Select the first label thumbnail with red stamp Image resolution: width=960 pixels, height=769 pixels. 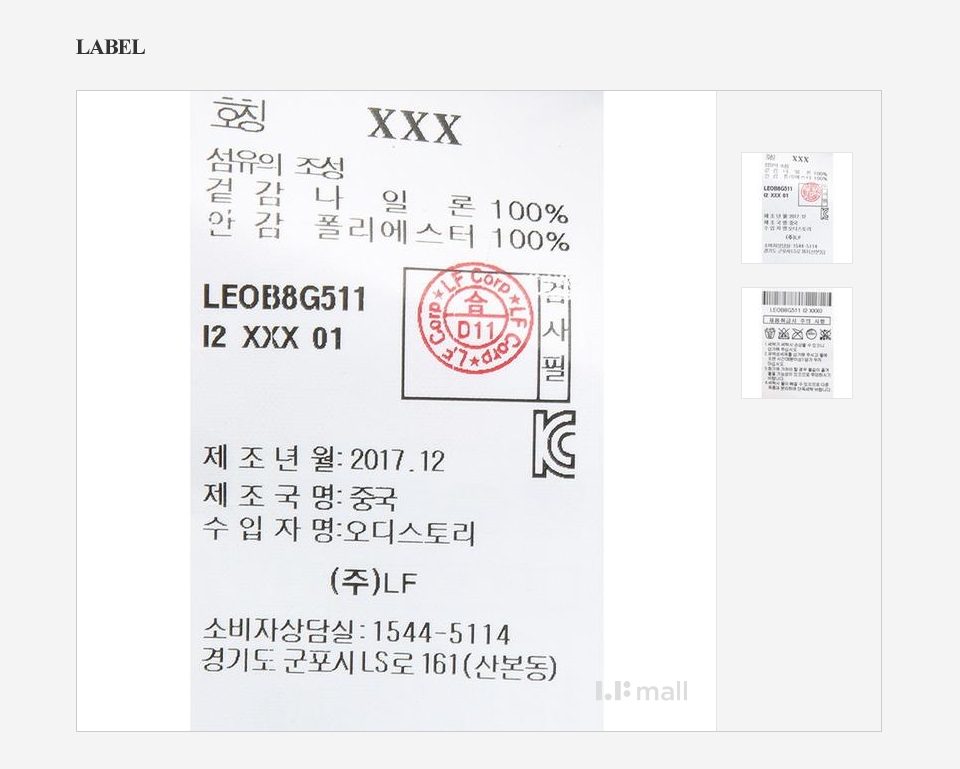click(x=797, y=208)
